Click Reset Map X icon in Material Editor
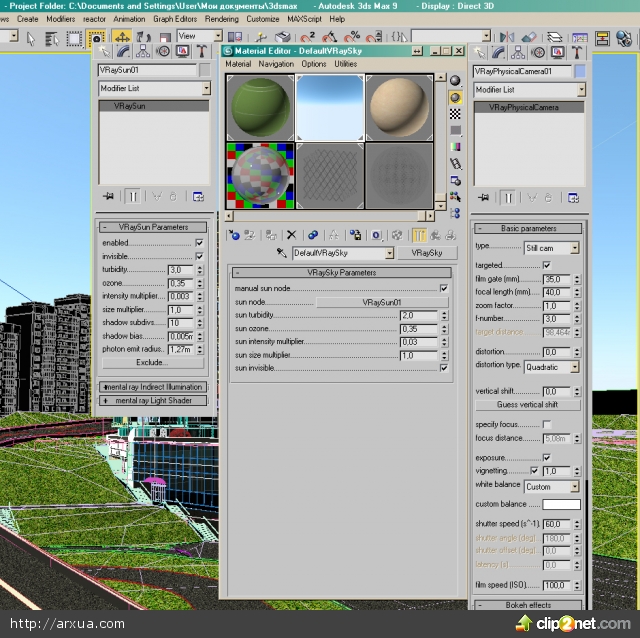Viewport: 640px width, 638px height. 291,235
